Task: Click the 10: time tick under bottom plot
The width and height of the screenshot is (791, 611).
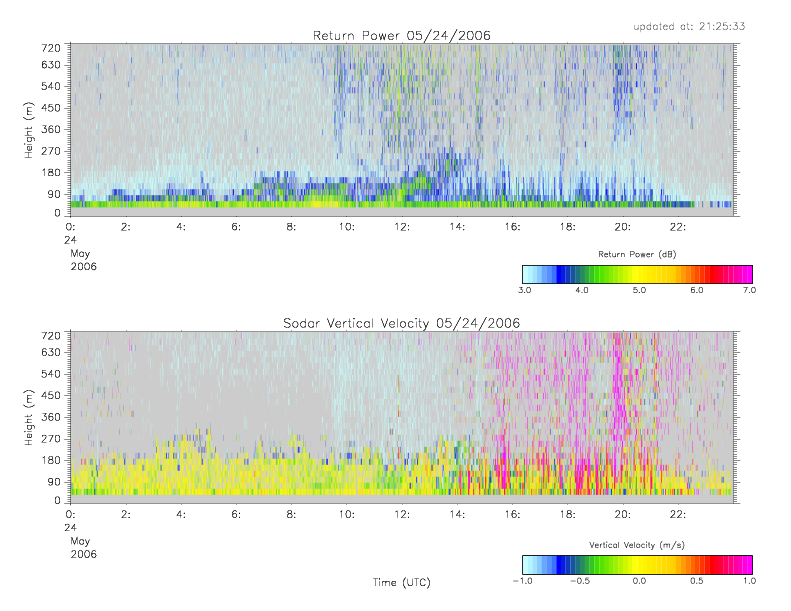Action: click(347, 515)
